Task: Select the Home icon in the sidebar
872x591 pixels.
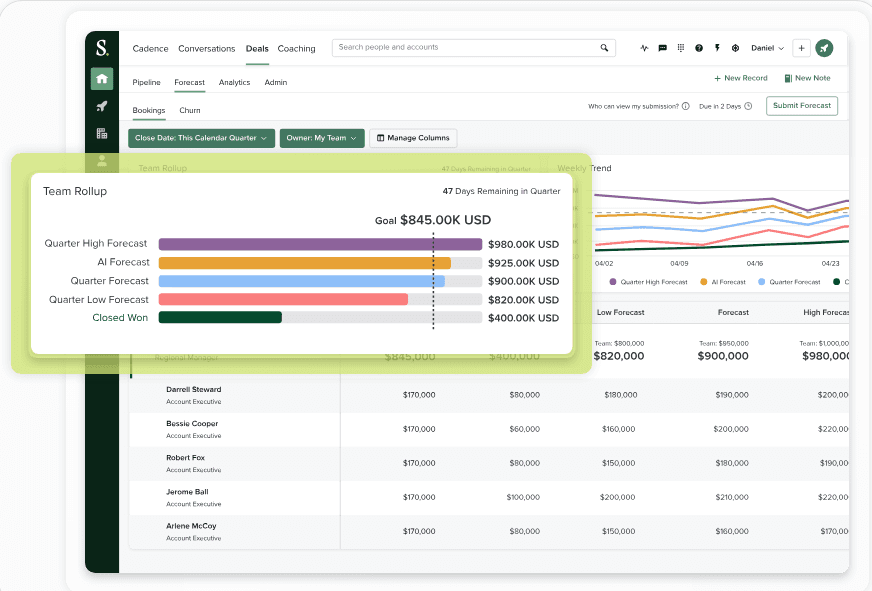Action: point(101,78)
